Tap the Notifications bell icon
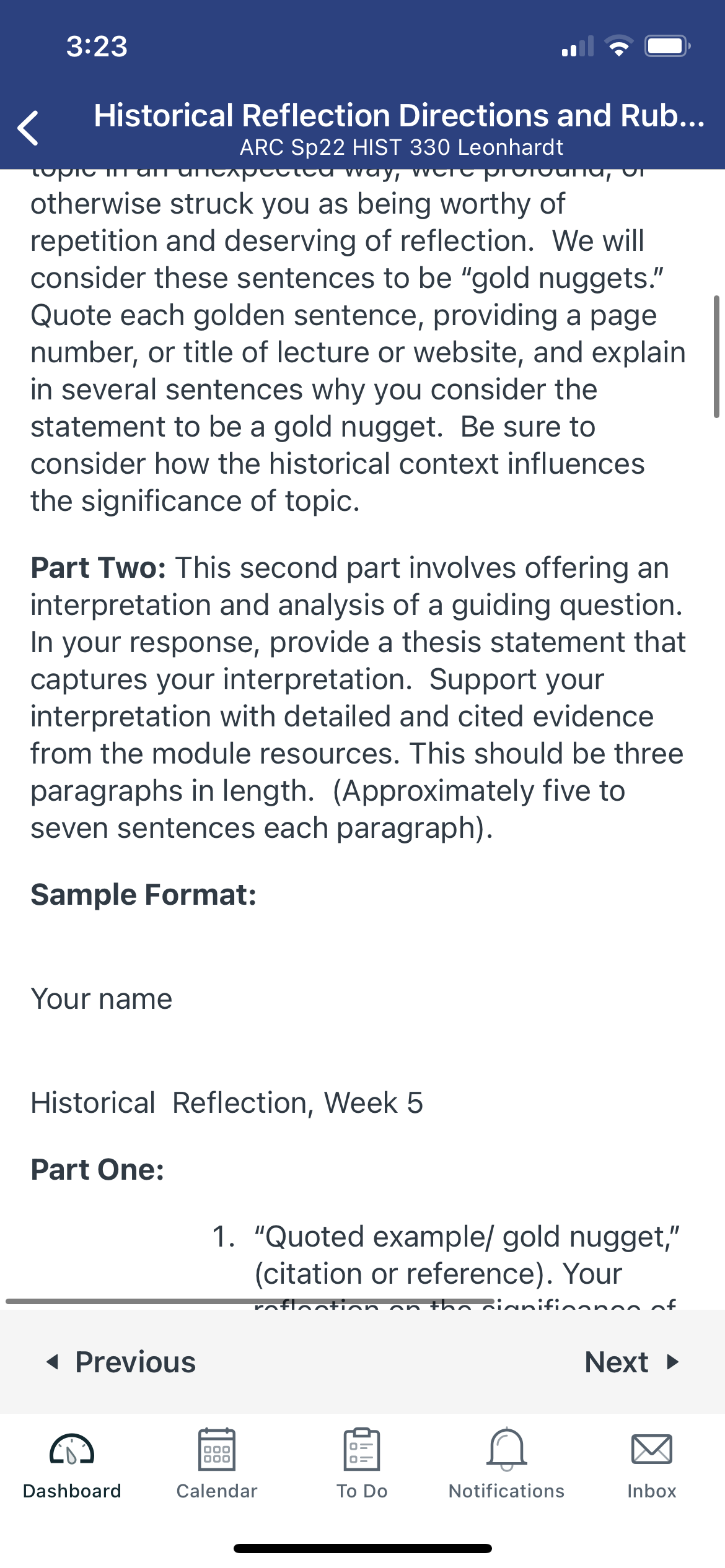 click(x=507, y=1449)
